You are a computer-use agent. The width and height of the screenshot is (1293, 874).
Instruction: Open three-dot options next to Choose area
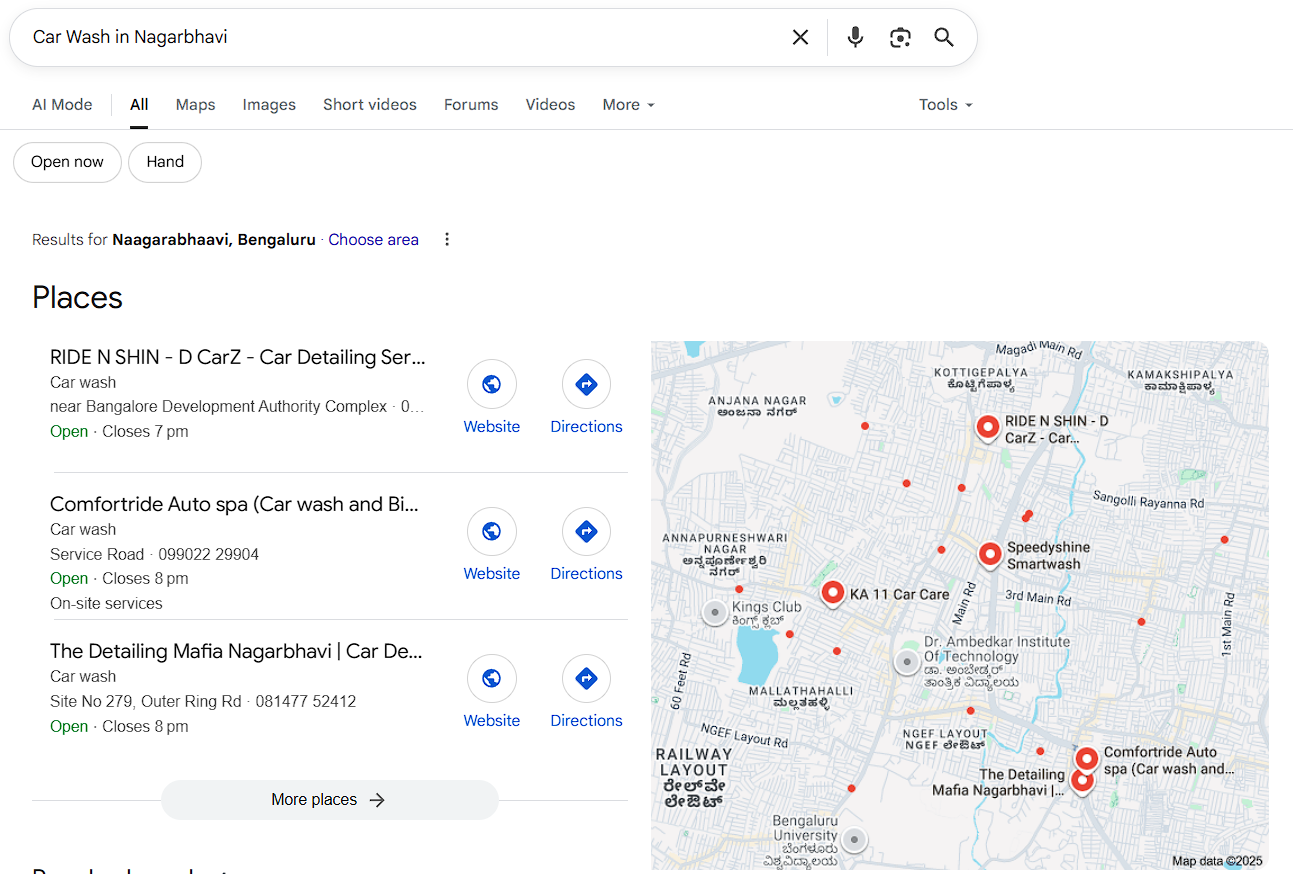[447, 240]
